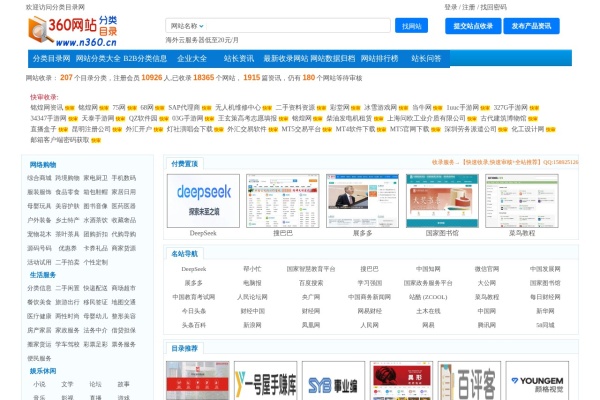Open the 综合商城 subcategory

(x=39, y=178)
